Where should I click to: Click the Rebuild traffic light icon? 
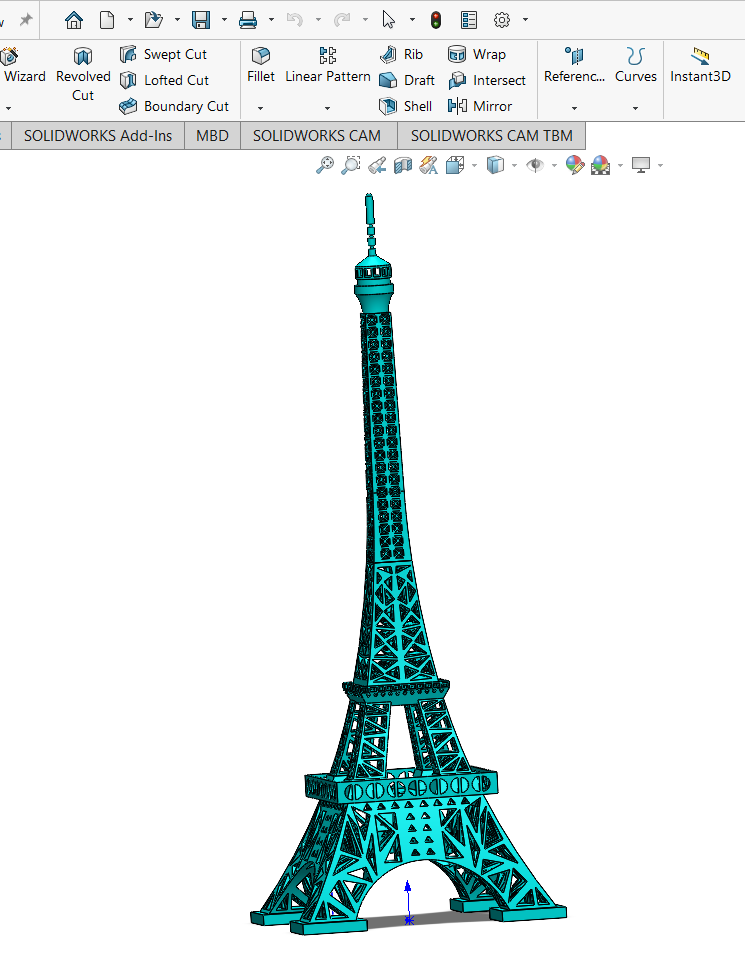pyautogui.click(x=436, y=19)
